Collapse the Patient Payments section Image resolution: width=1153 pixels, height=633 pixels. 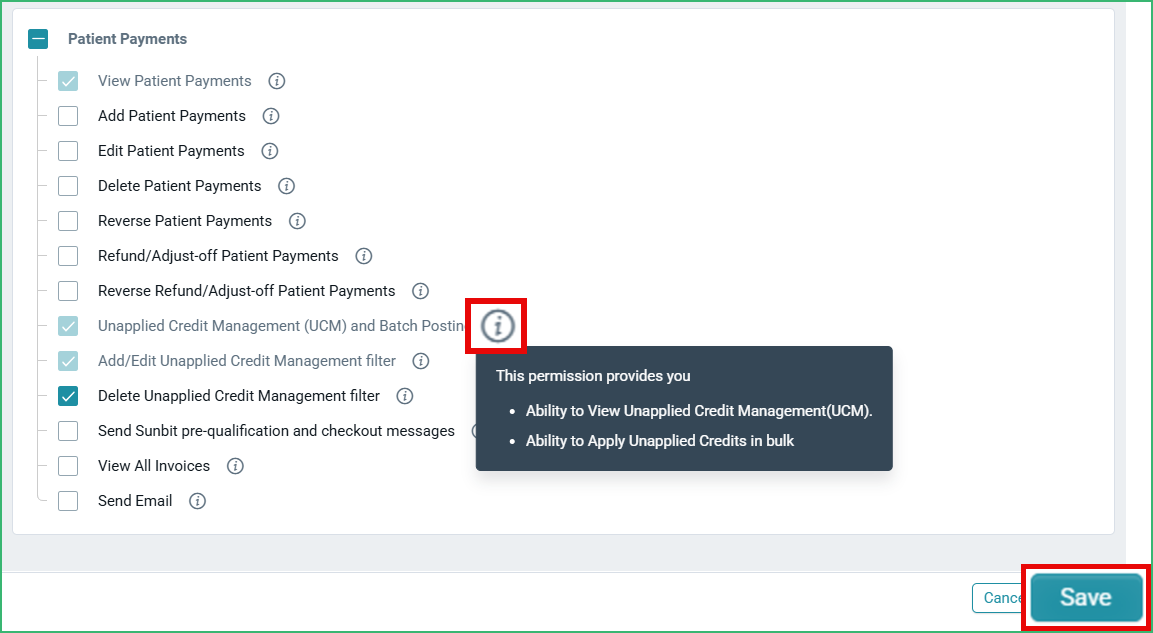tap(38, 39)
